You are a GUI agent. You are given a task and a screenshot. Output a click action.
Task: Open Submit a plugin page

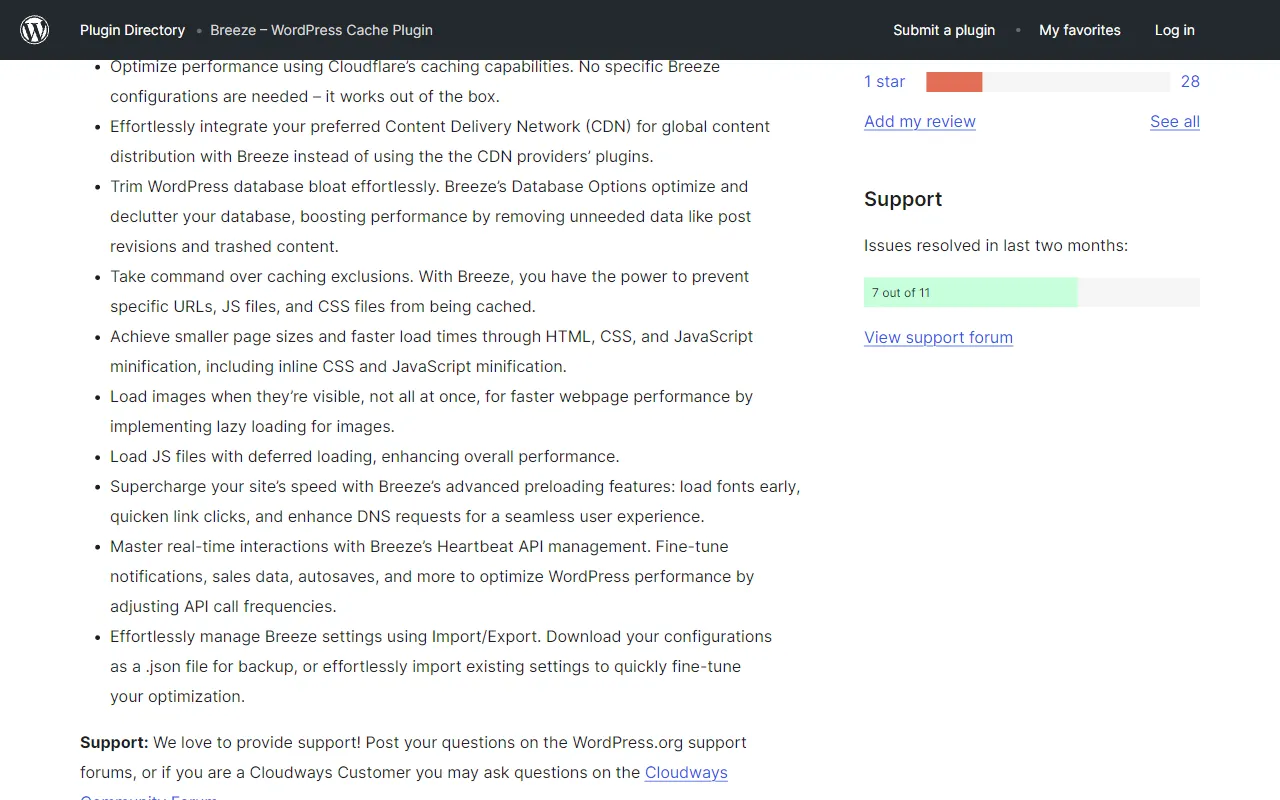coord(944,30)
